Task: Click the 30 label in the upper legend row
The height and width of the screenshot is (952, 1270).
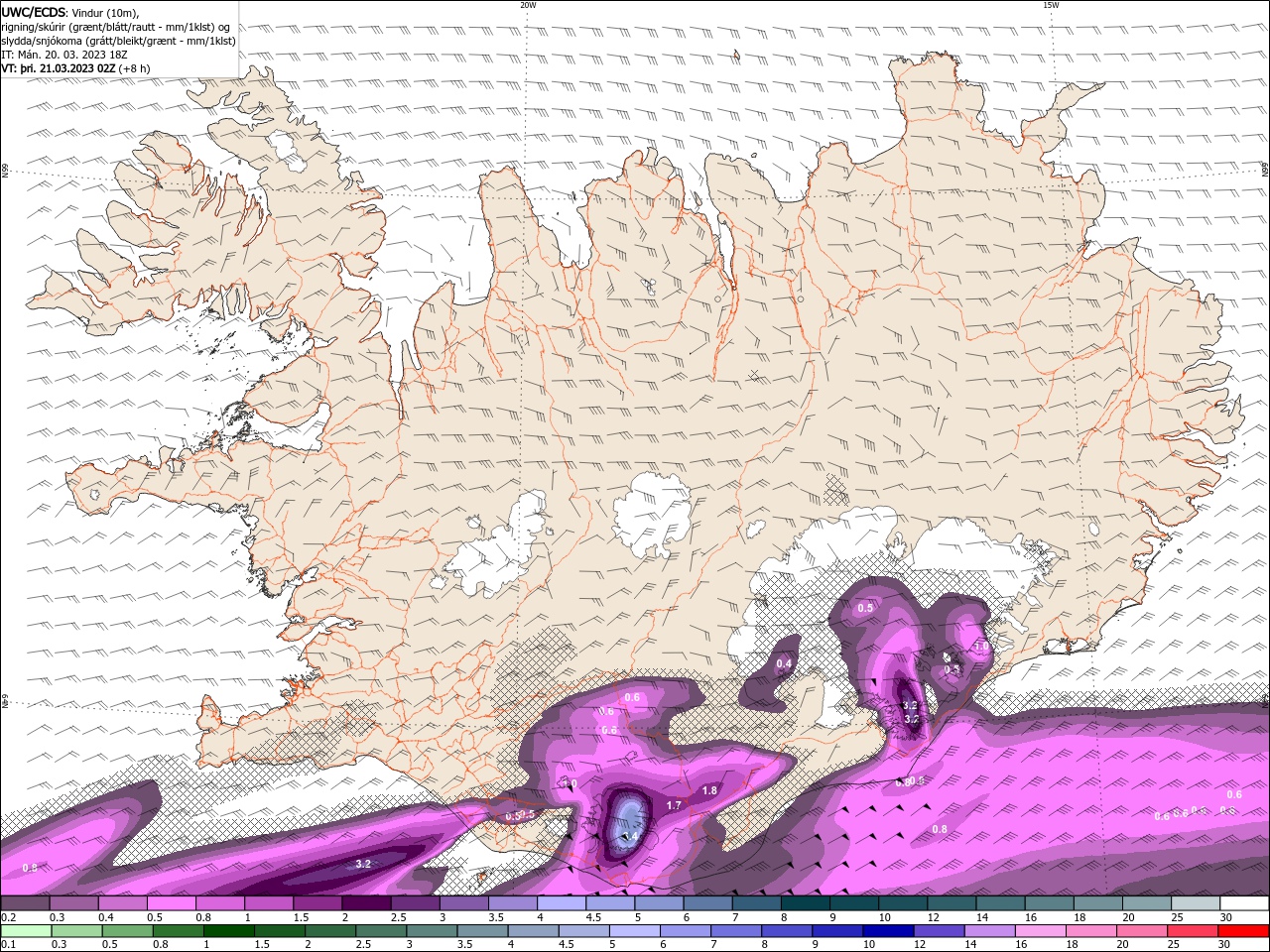Action: [x=1226, y=917]
